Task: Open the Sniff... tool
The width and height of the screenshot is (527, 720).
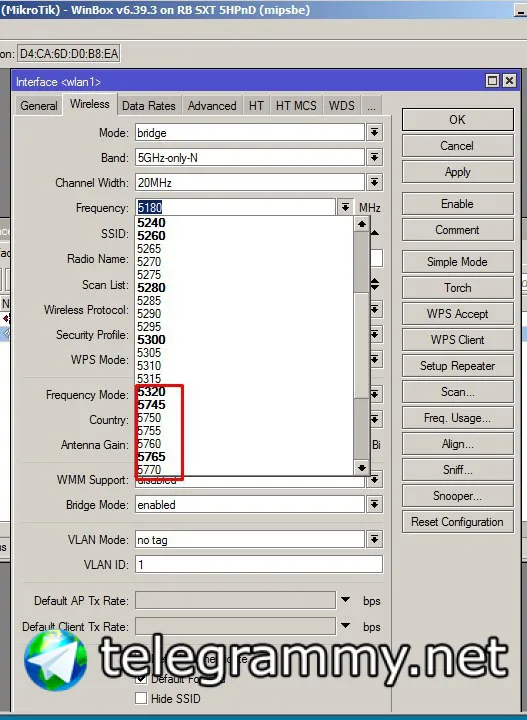Action: [x=458, y=470]
